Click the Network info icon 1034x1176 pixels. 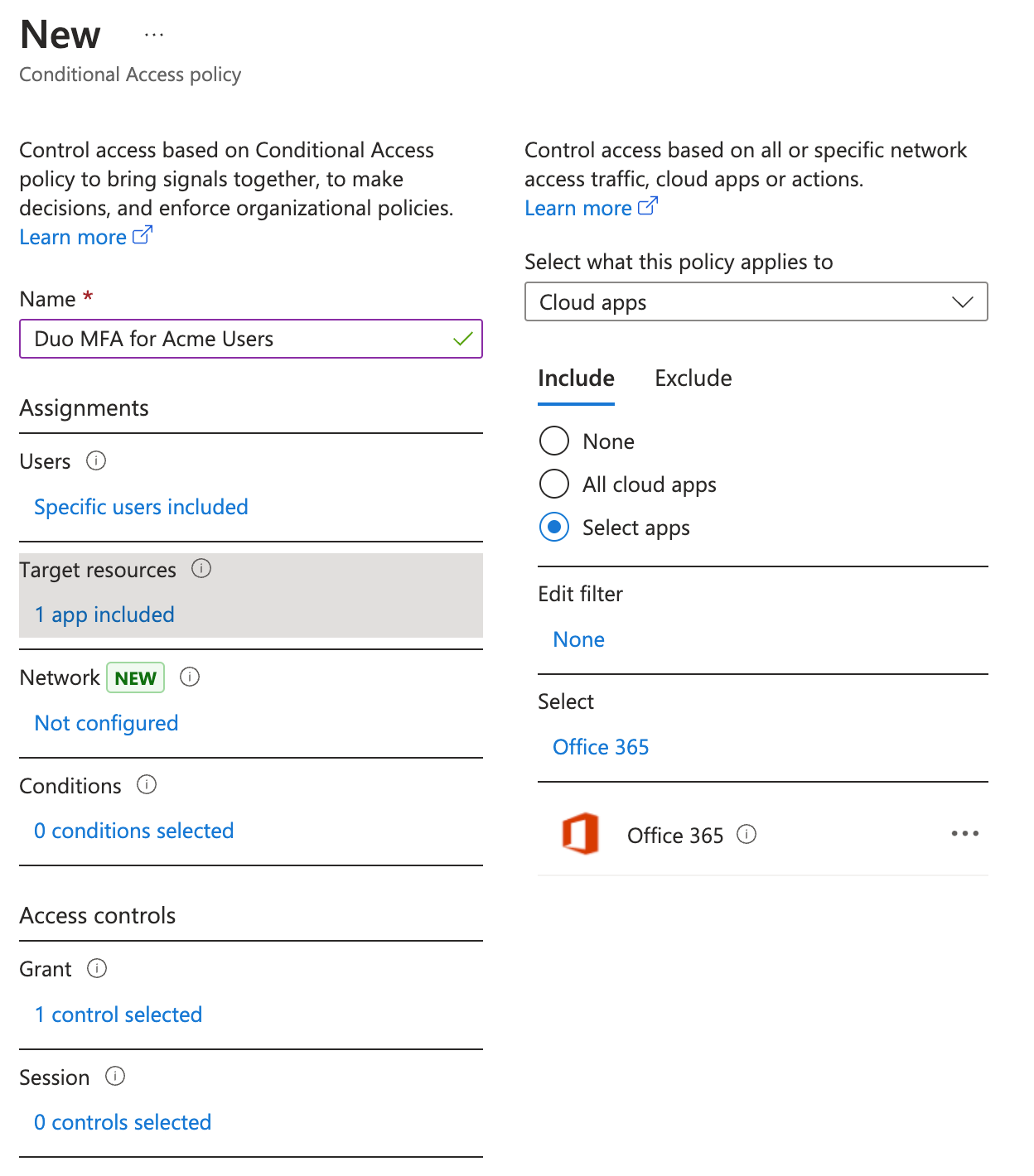[x=189, y=677]
